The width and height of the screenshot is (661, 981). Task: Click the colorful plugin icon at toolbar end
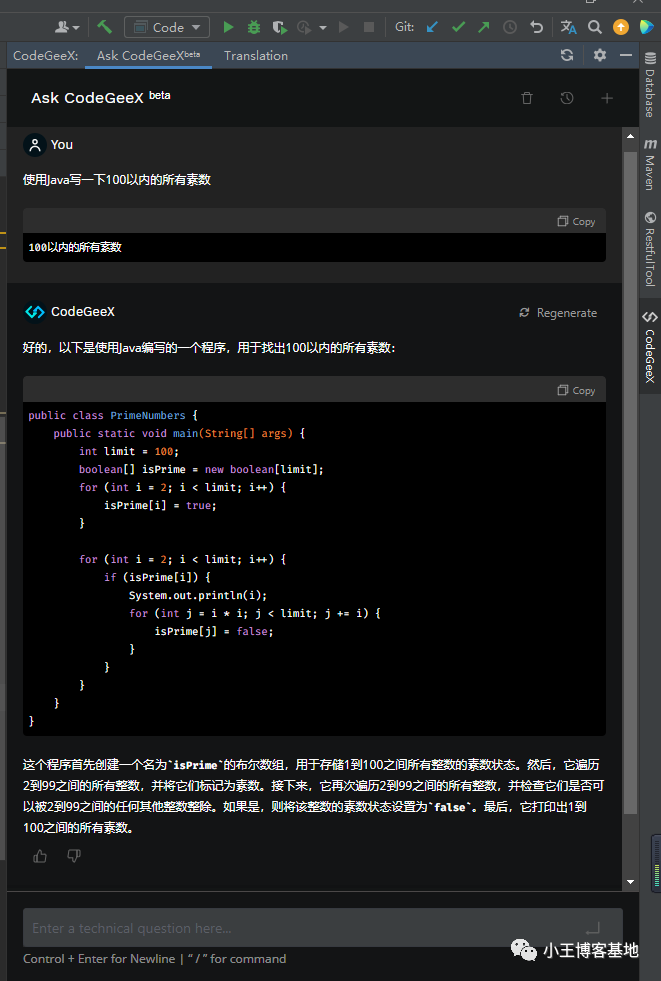[647, 27]
